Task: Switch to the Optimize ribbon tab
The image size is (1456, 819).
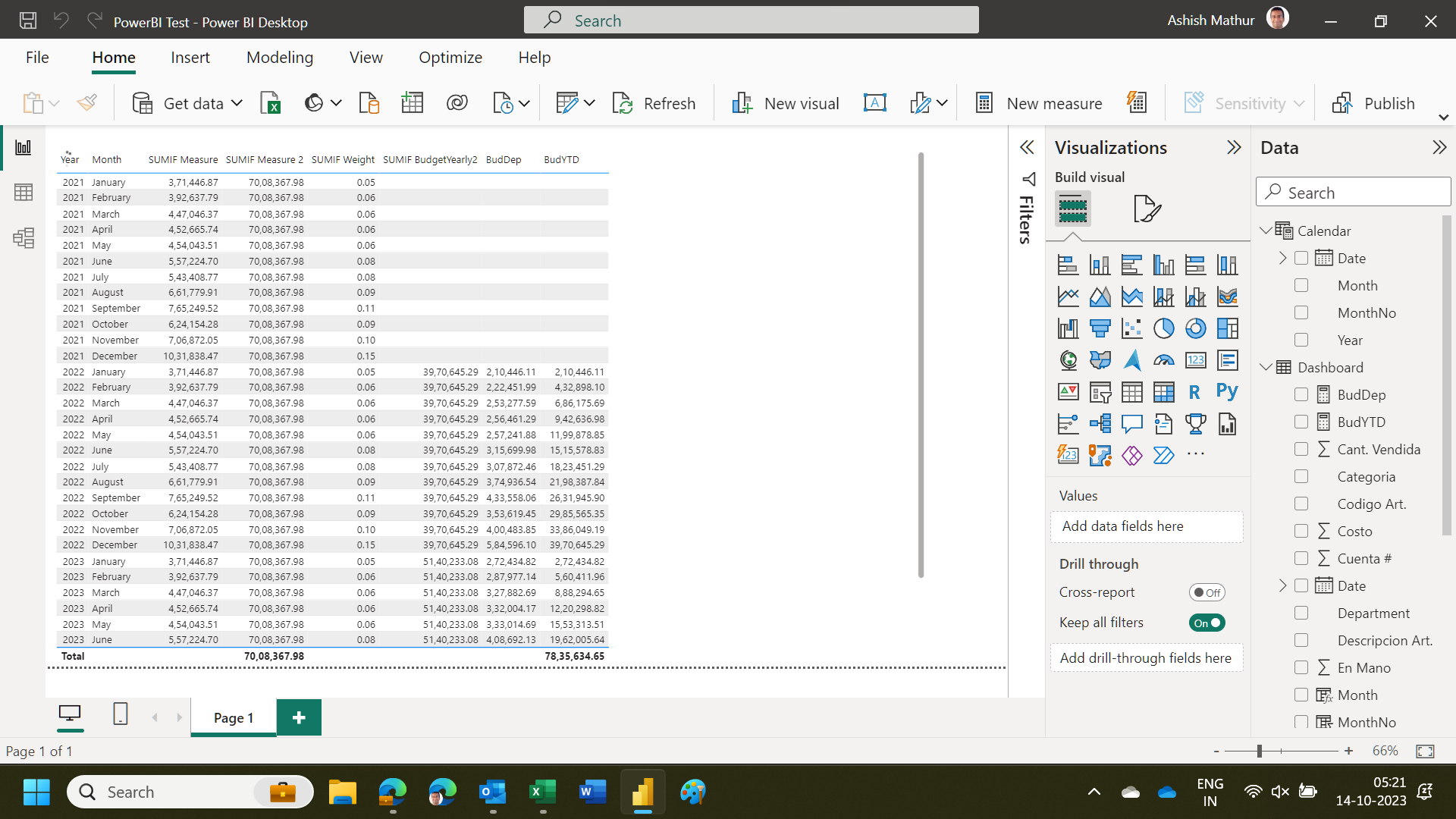Action: pyautogui.click(x=450, y=58)
